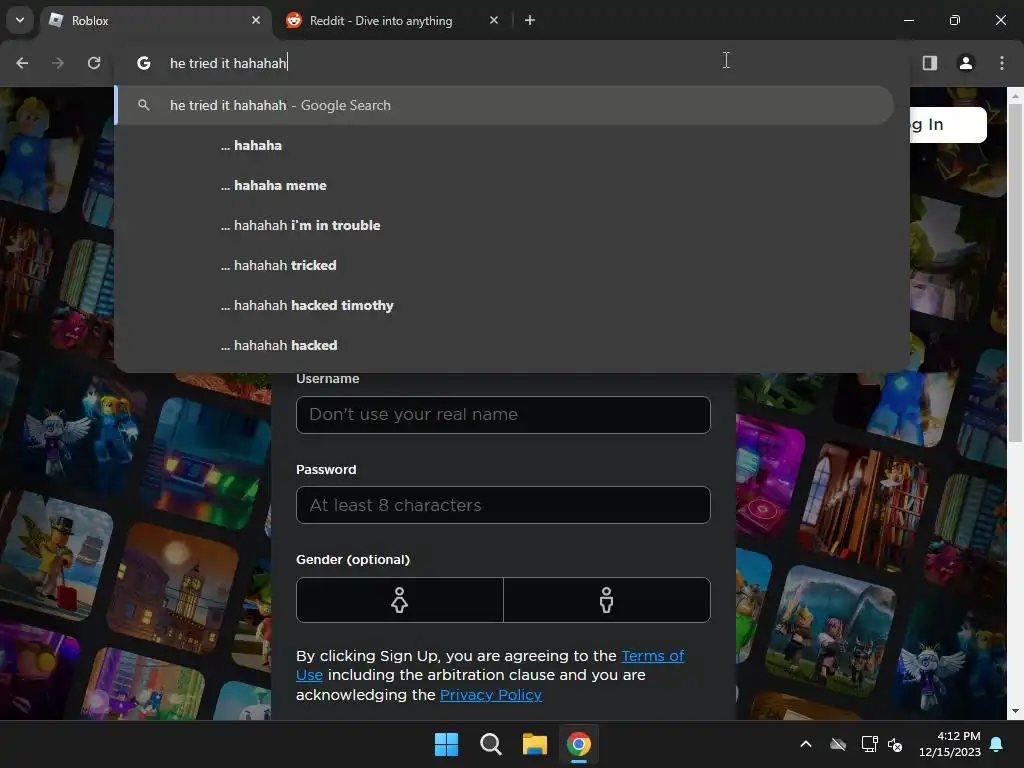Image resolution: width=1024 pixels, height=768 pixels.
Task: Click the muted volume tray icon
Action: pos(895,744)
